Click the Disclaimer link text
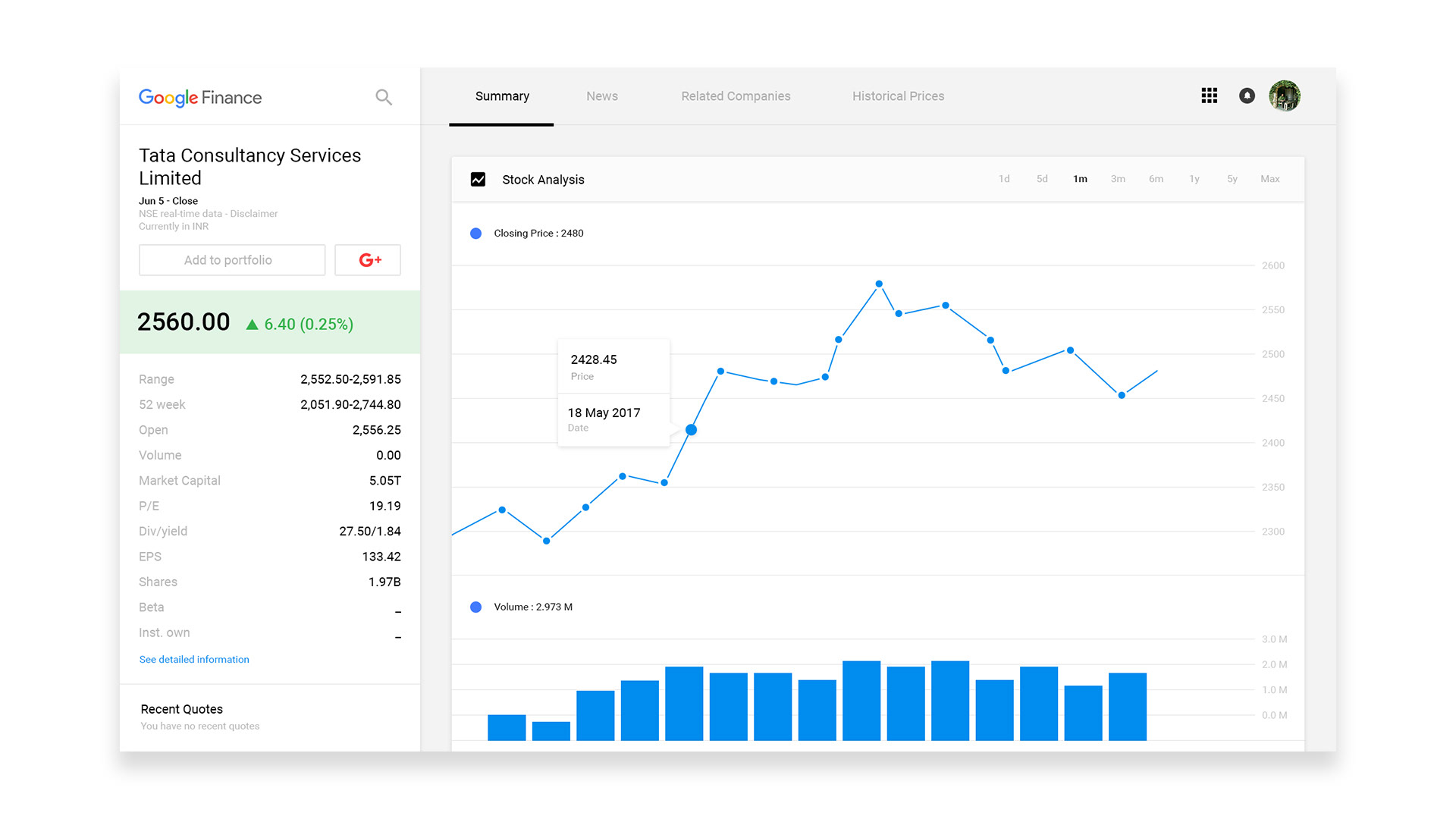Screen dimensions: 1456x819 254,214
